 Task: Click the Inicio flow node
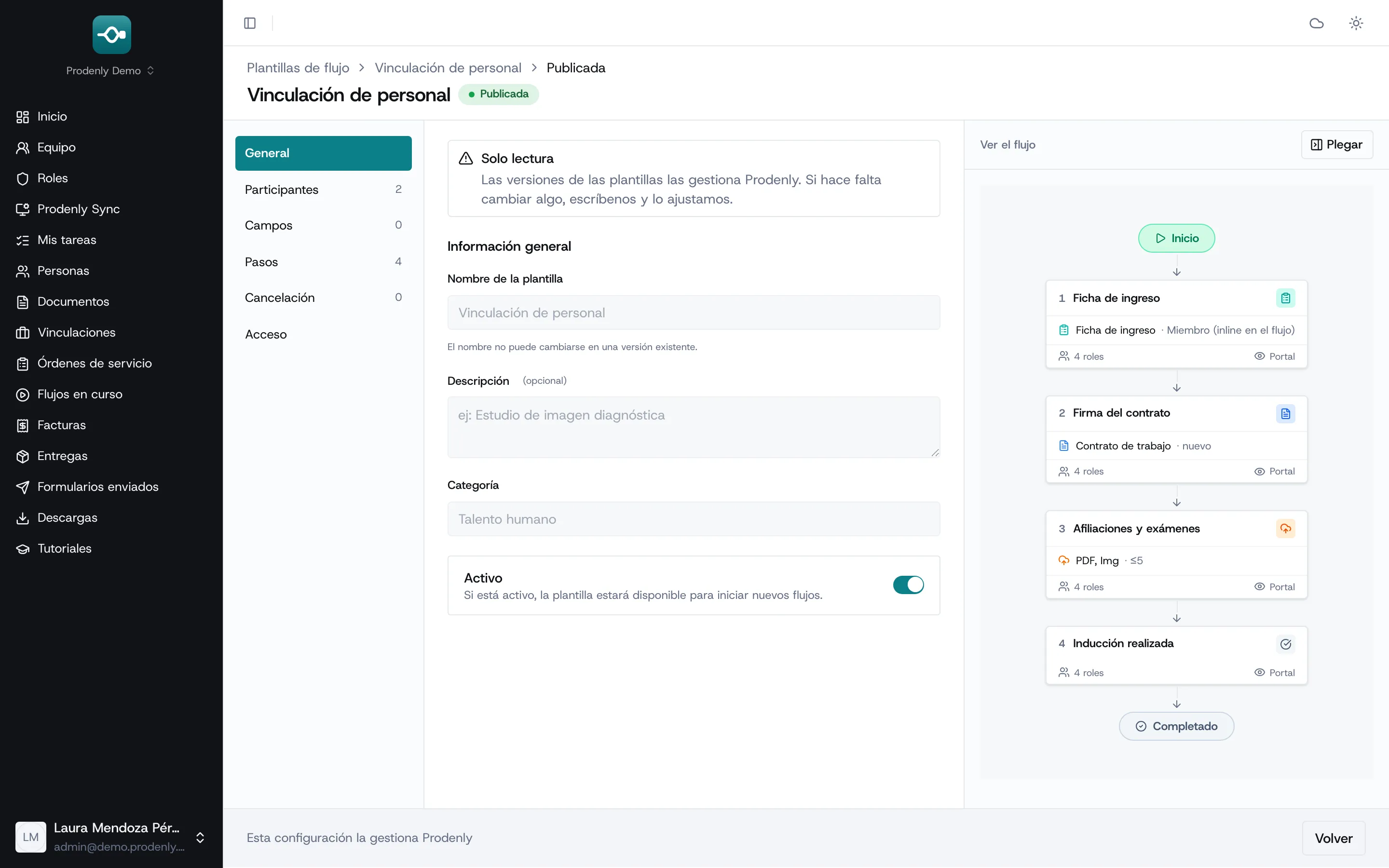click(1176, 238)
